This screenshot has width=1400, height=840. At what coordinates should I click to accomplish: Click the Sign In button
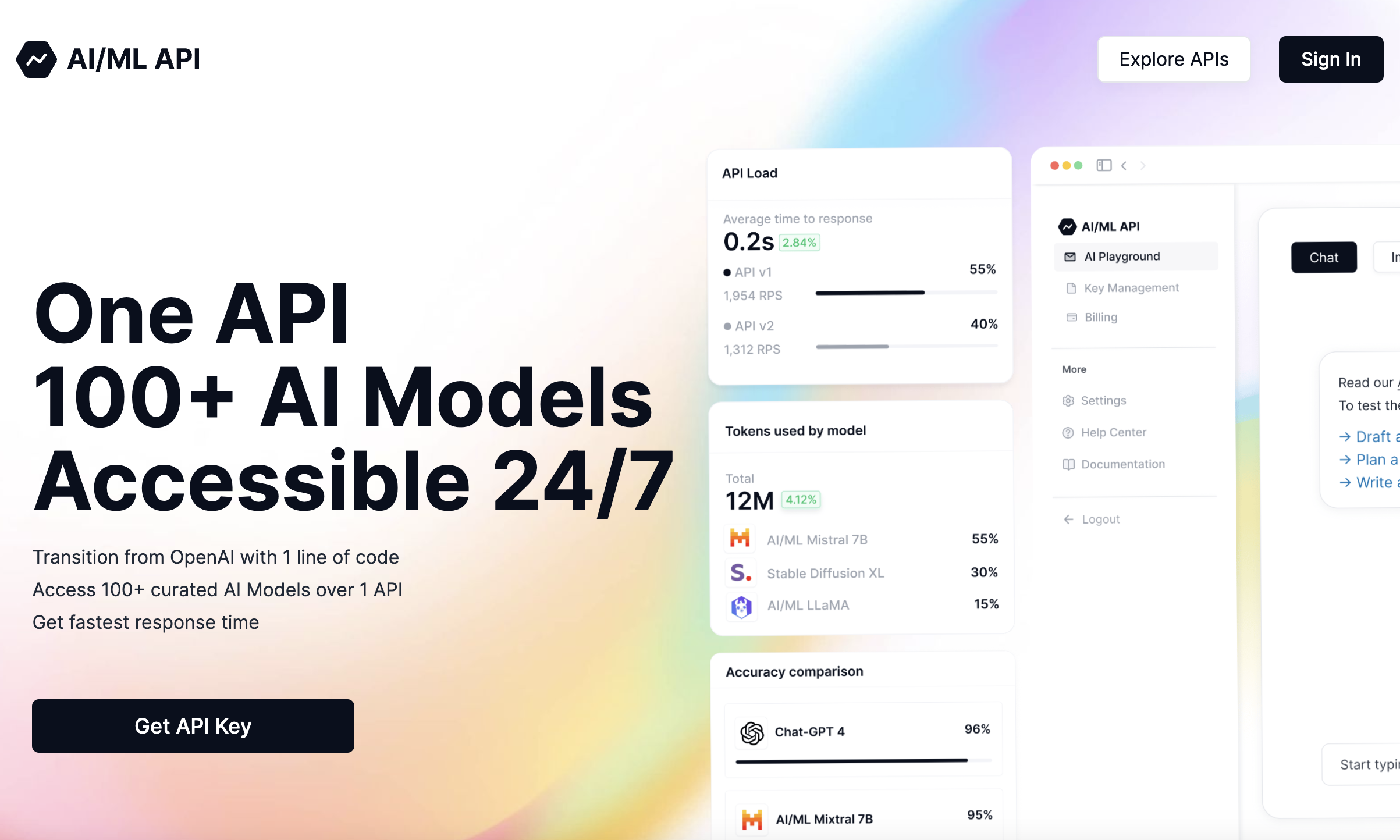point(1330,59)
